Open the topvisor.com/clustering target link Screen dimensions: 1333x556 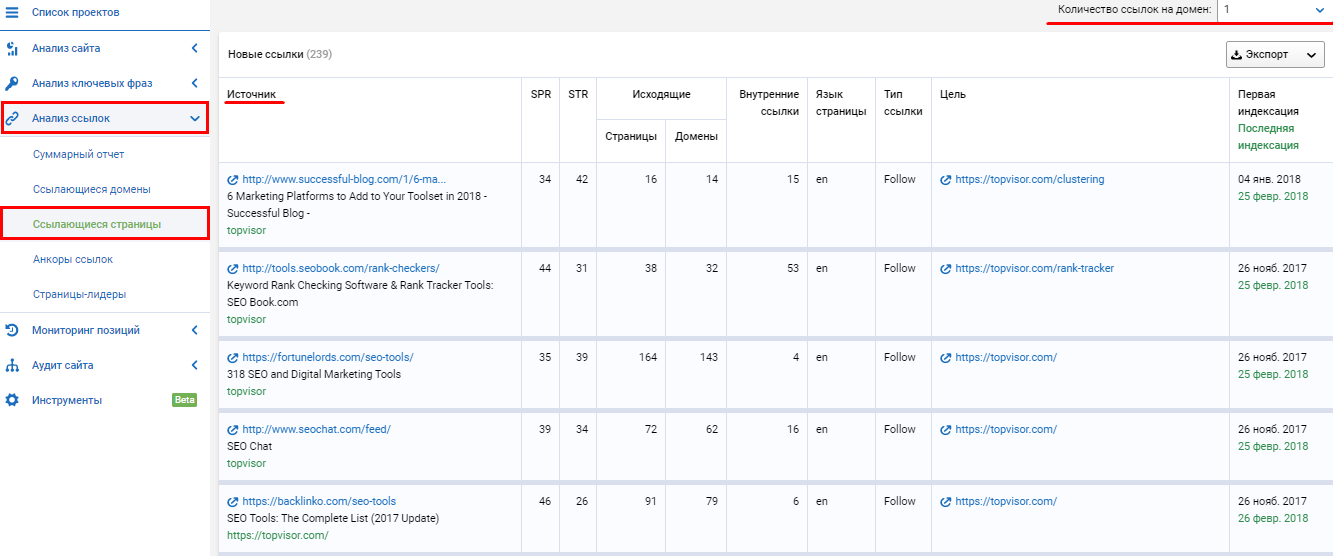pyautogui.click(x=1030, y=180)
